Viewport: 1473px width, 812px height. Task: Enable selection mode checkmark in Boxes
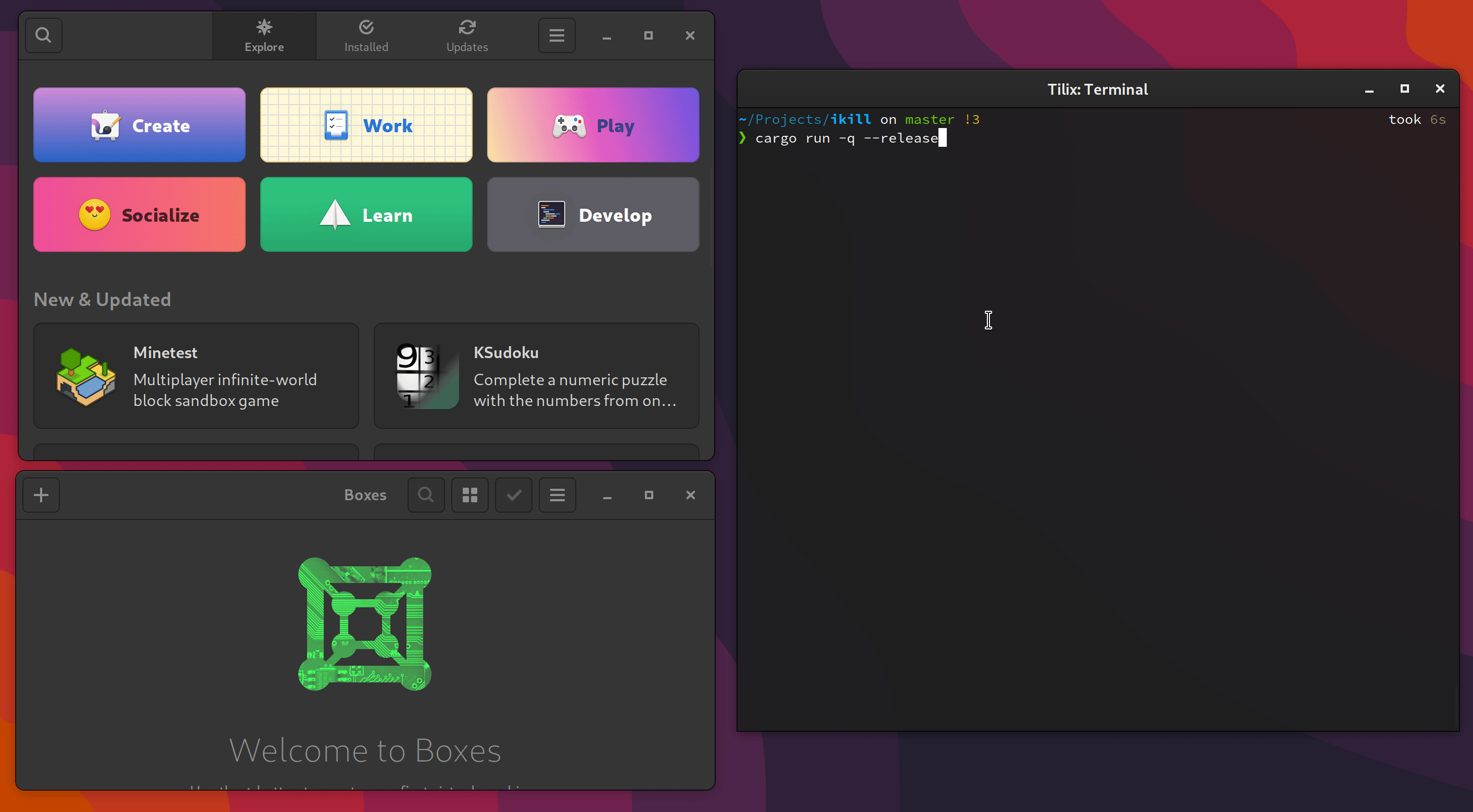[514, 494]
